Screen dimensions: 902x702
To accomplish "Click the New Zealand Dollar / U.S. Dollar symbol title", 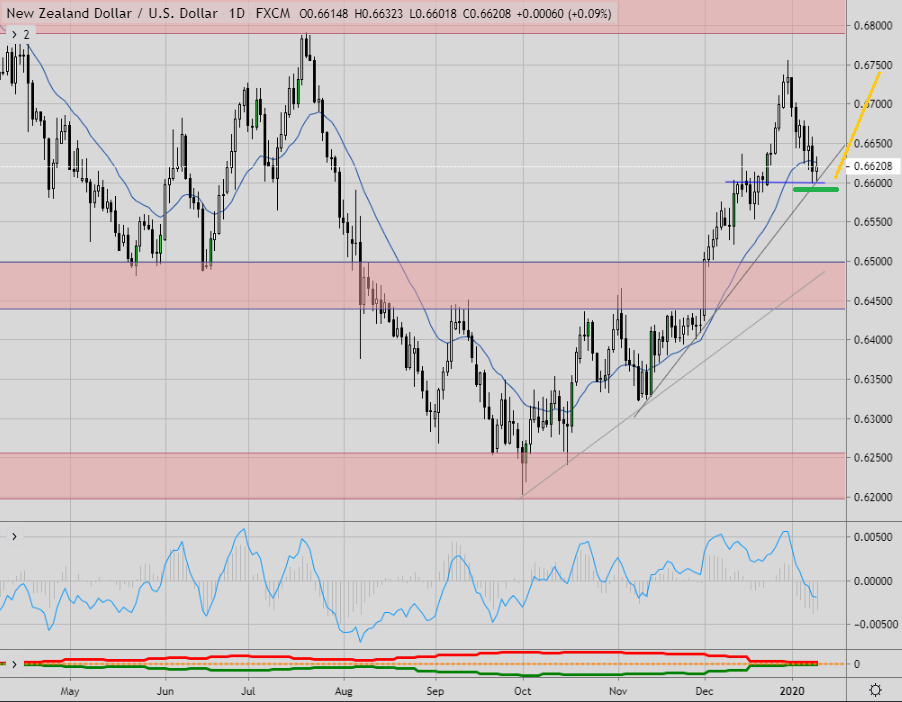I will coord(112,13).
